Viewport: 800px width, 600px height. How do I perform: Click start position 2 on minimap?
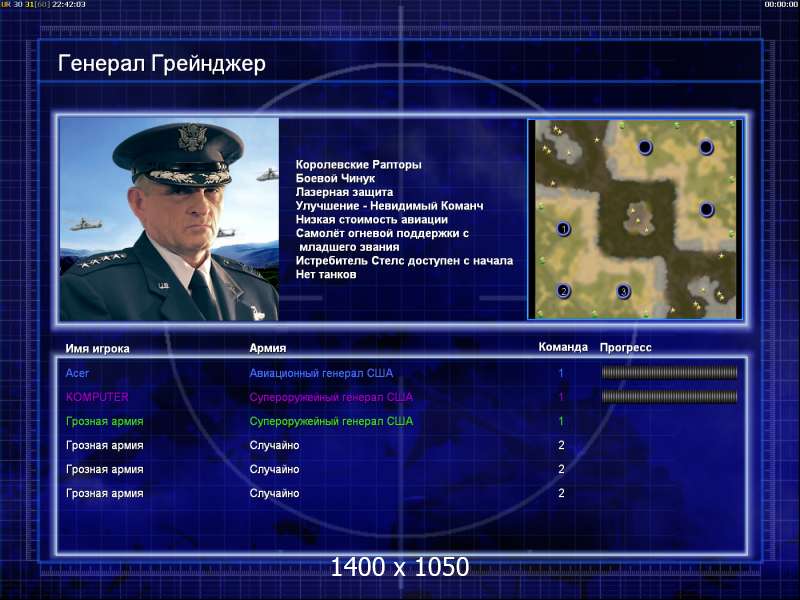pos(563,291)
